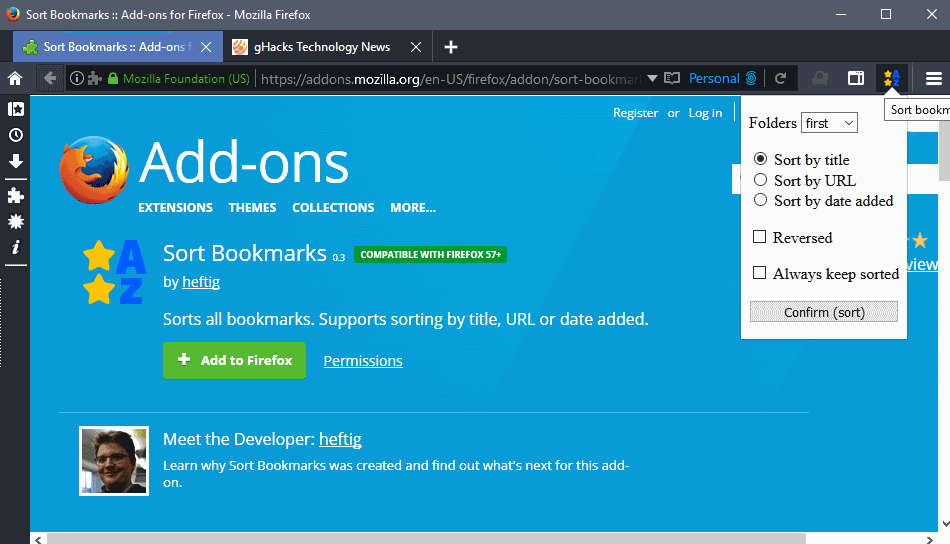Click the greyed-out mask toolbar icon

(x=820, y=78)
